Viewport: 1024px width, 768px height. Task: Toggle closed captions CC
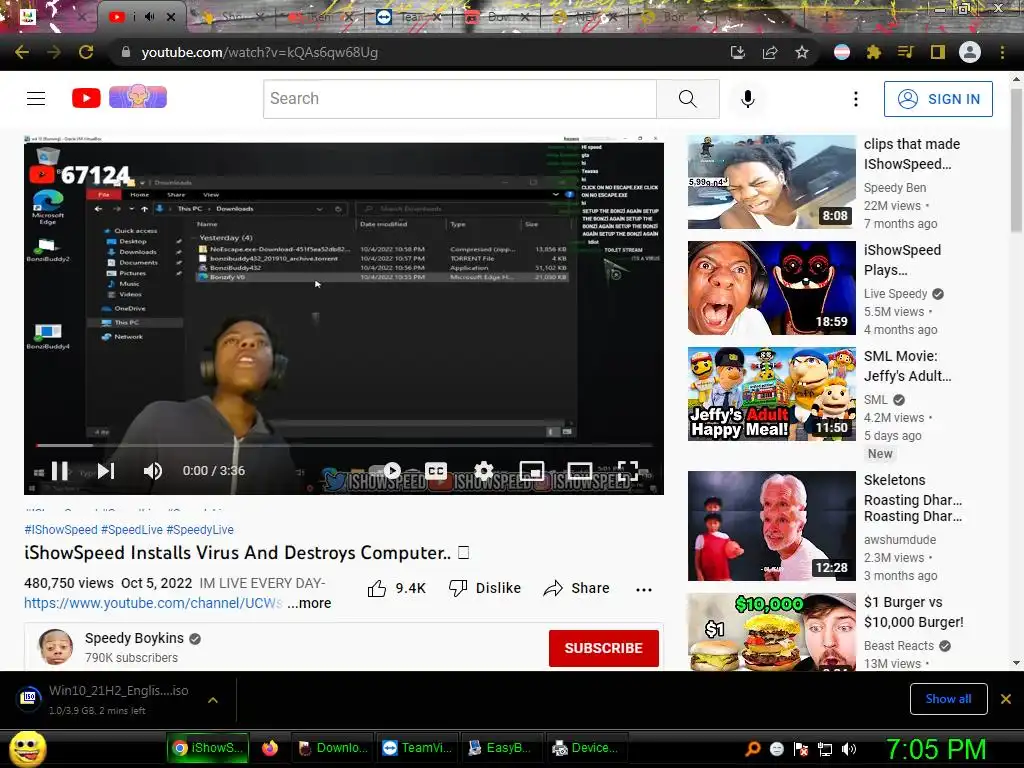pyautogui.click(x=436, y=471)
